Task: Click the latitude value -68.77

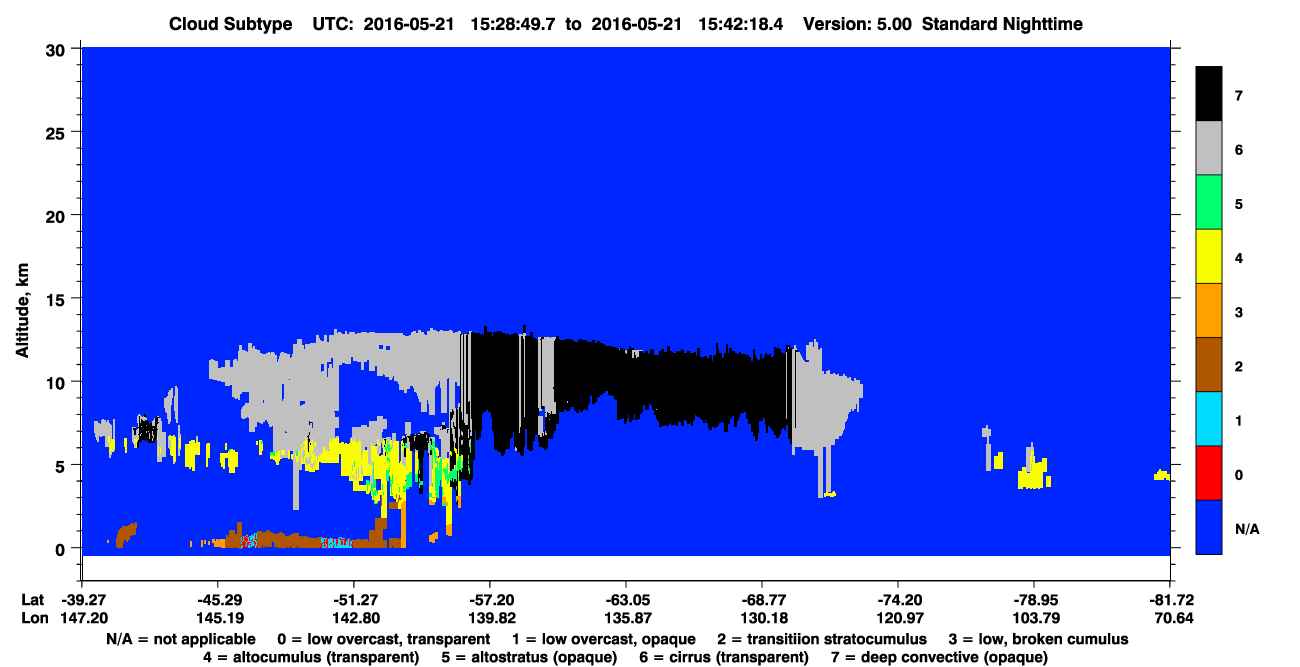Action: click(761, 599)
